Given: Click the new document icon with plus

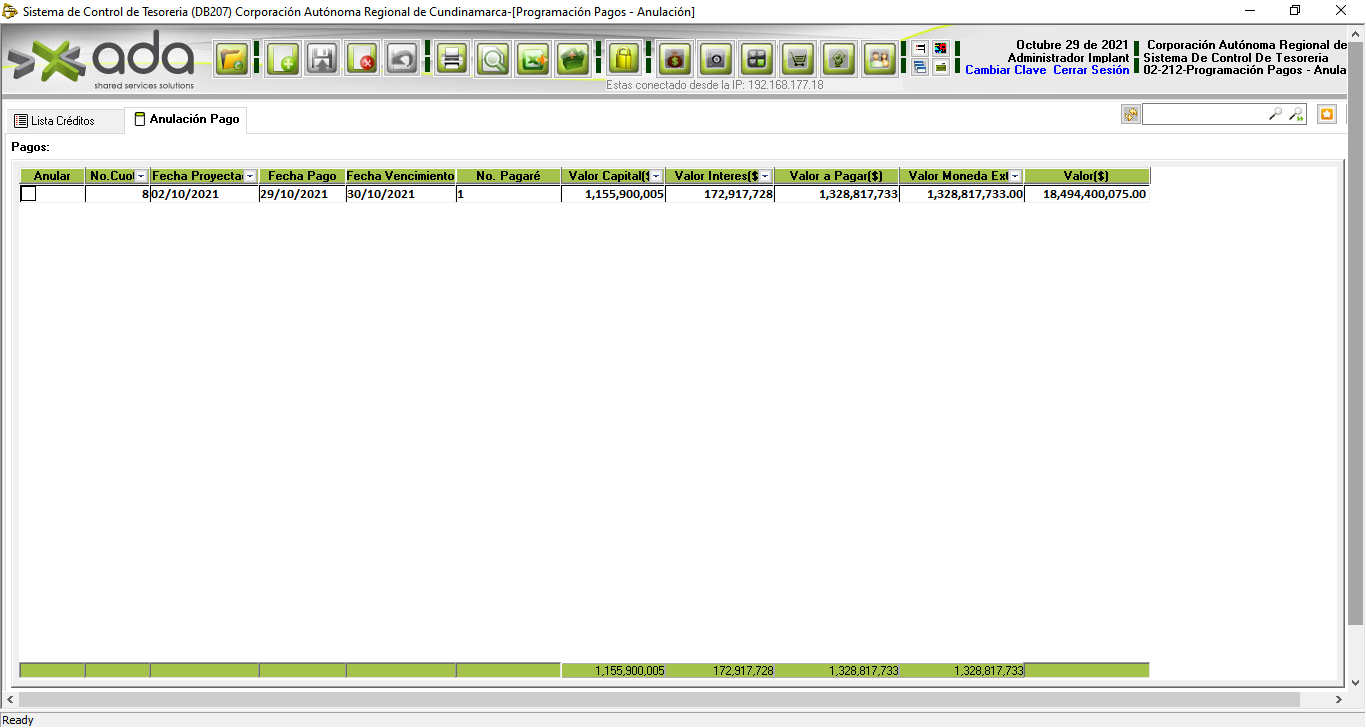Looking at the screenshot, I should 283,60.
